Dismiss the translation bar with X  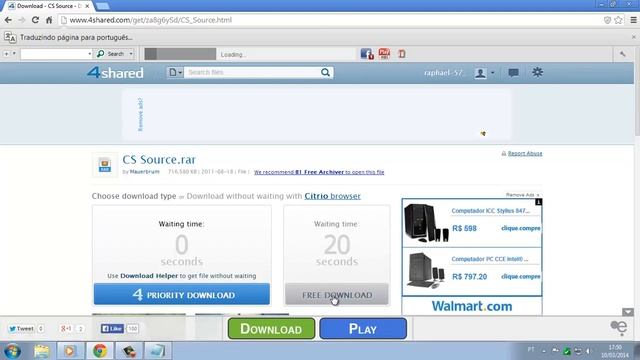click(x=633, y=37)
